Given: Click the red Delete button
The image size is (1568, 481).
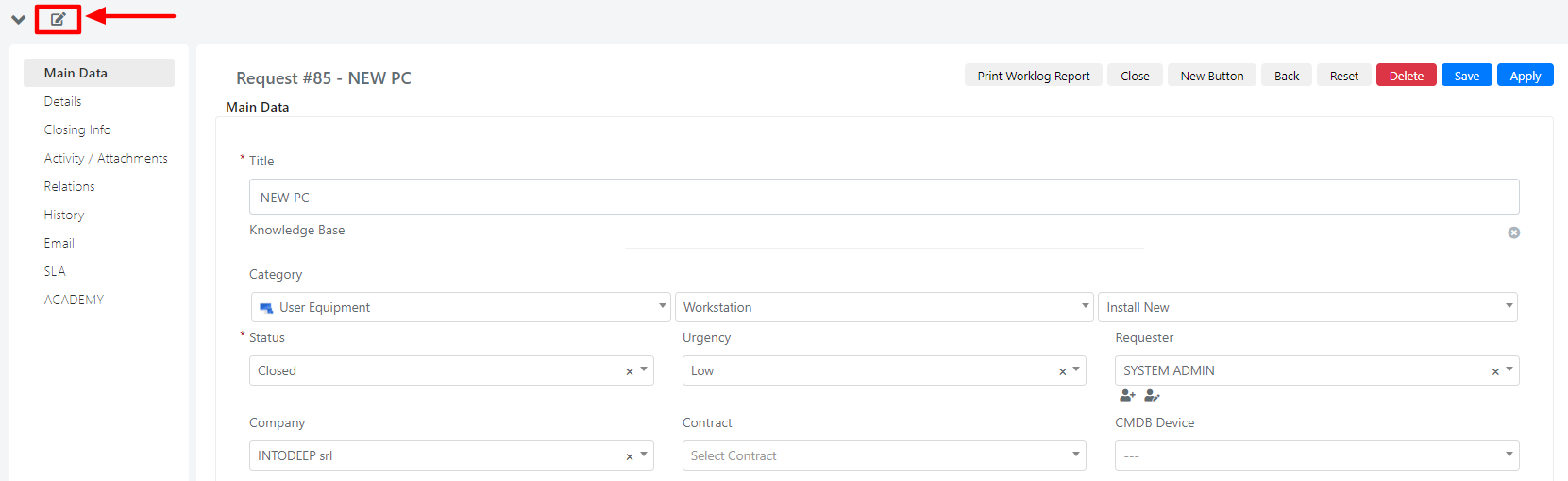Looking at the screenshot, I should (1407, 76).
